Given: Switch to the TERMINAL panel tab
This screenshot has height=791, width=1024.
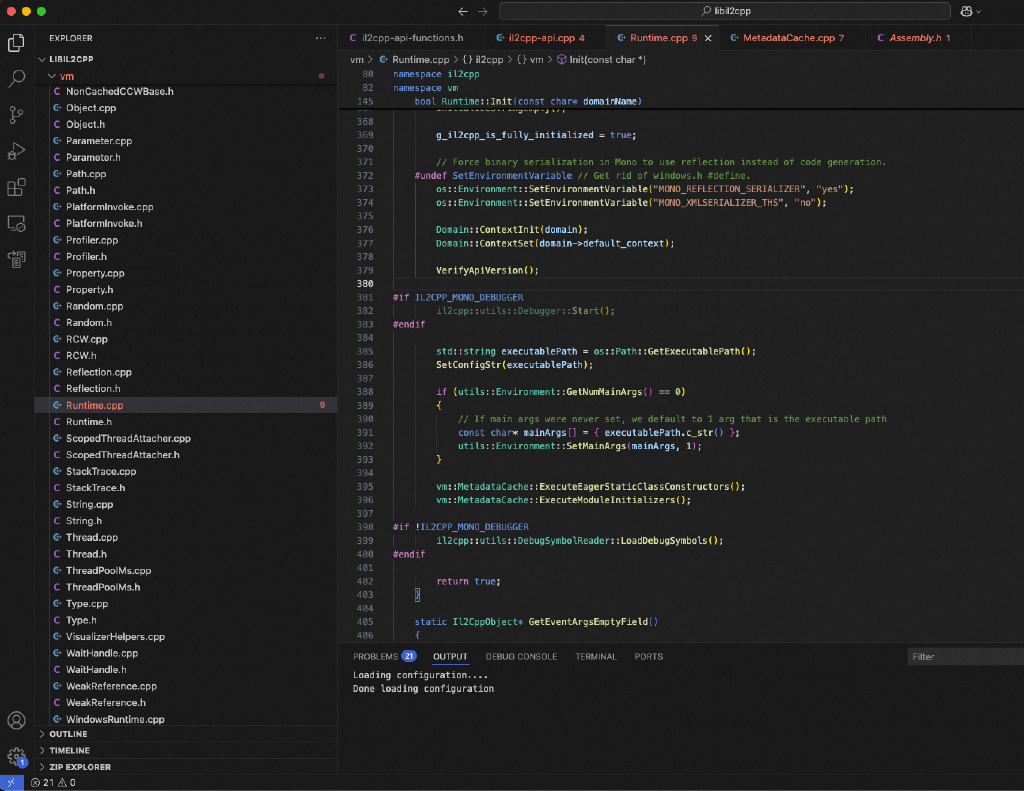Looking at the screenshot, I should point(595,657).
